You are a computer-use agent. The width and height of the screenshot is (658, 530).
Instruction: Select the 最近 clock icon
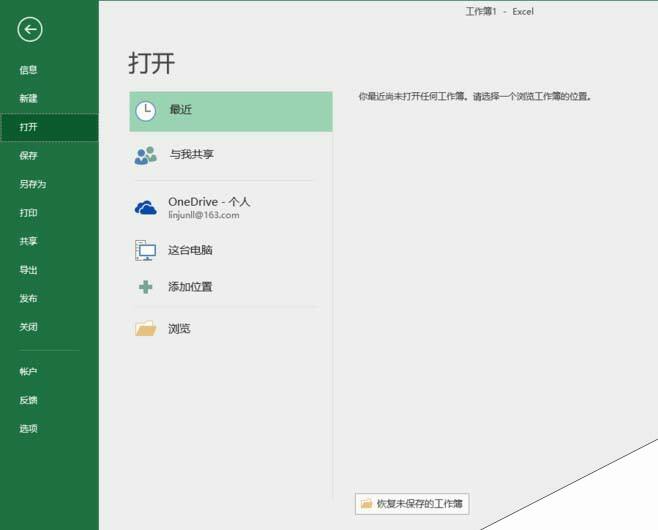coord(146,111)
